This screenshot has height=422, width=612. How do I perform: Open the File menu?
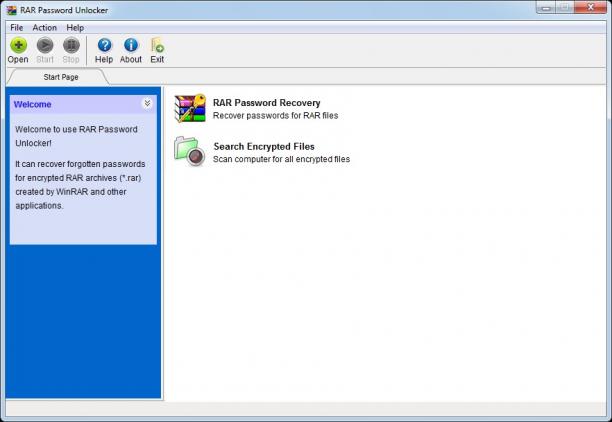16,28
